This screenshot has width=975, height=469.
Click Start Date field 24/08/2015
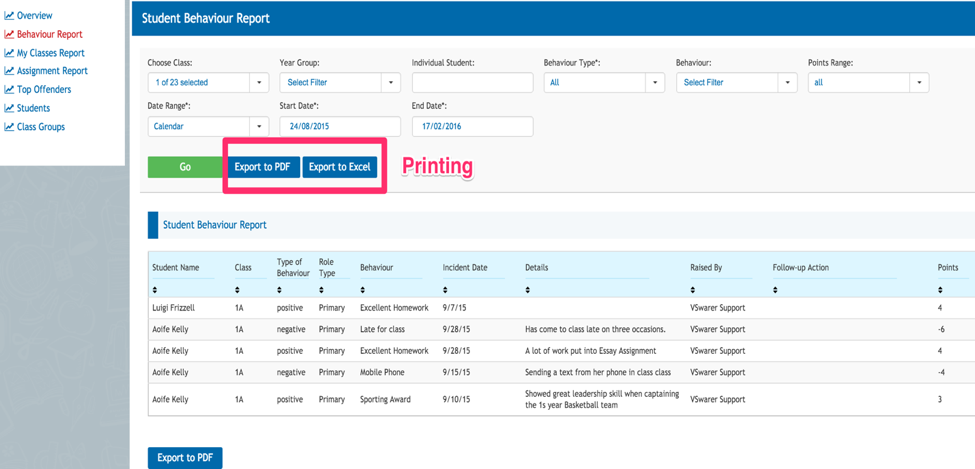point(340,126)
